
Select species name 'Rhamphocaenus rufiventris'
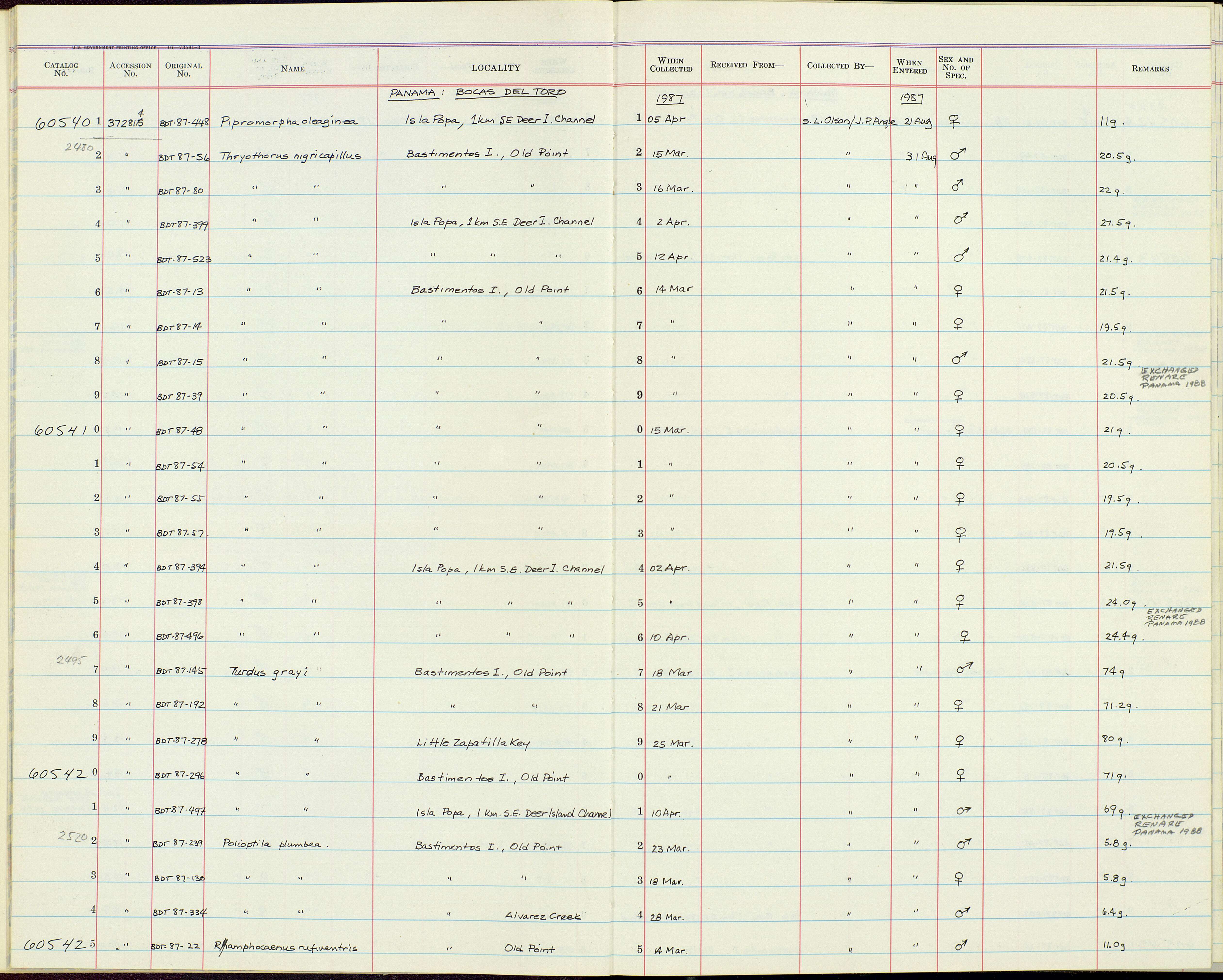pyautogui.click(x=286, y=948)
